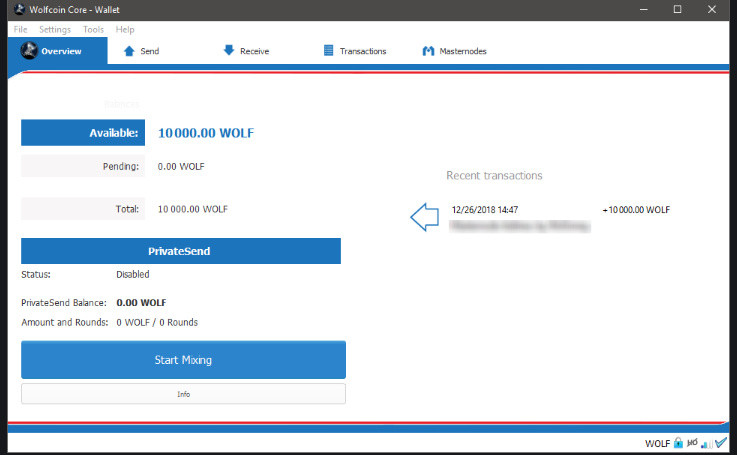Click the network connections signal icon
Image resolution: width=737 pixels, height=455 pixels.
[x=706, y=443]
